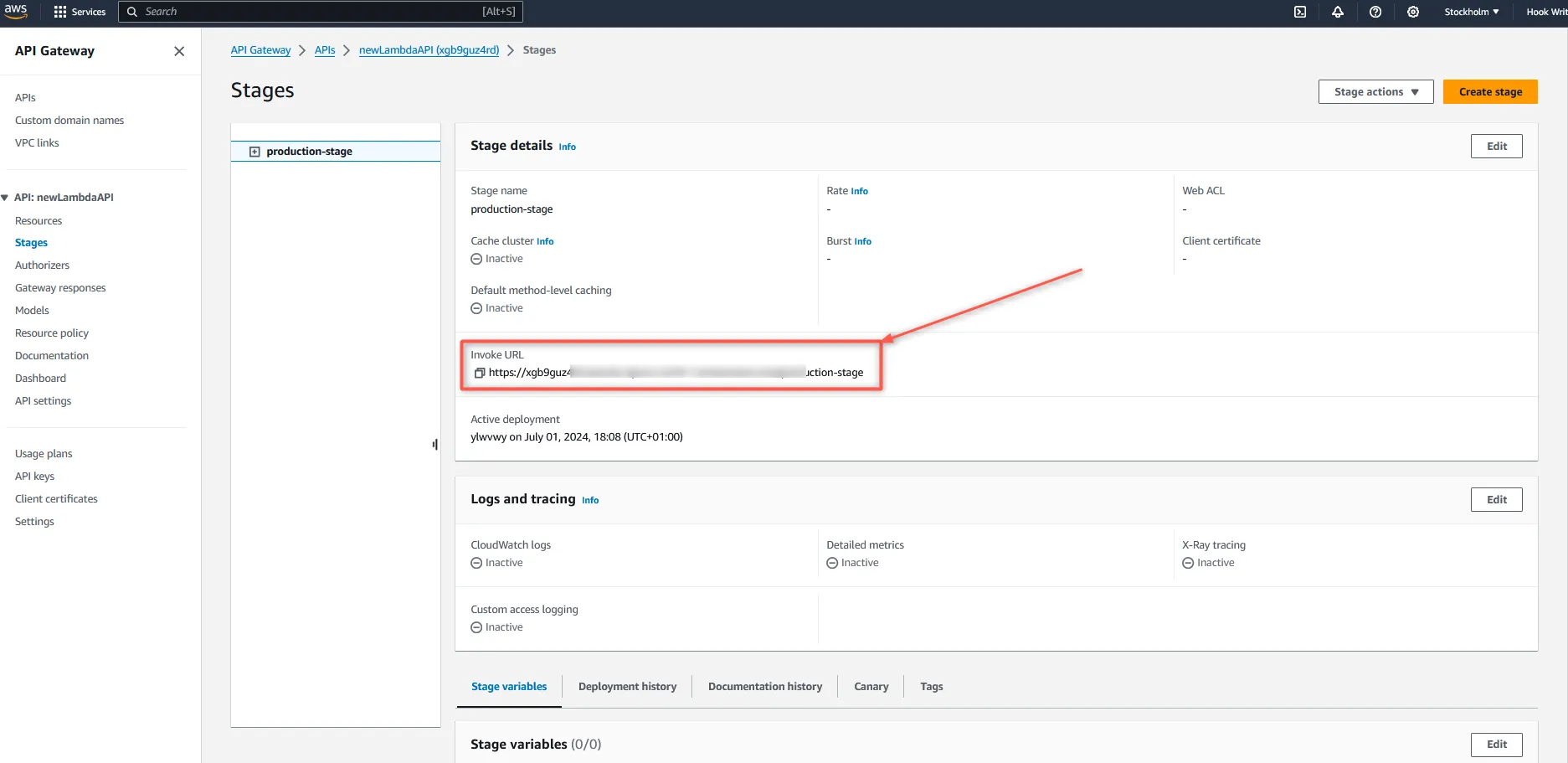Open Usage plans in sidebar
The height and width of the screenshot is (763, 1568).
44,454
